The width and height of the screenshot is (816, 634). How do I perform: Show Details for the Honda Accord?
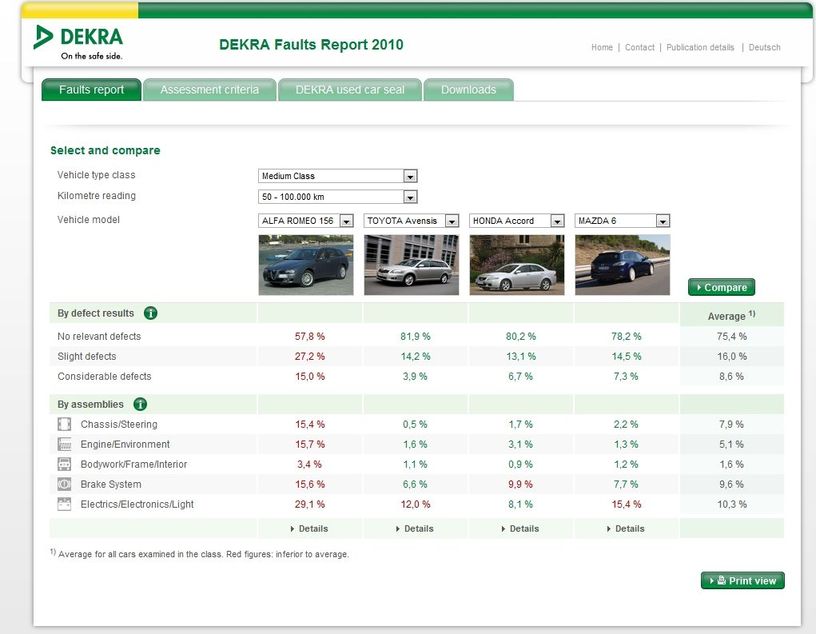pos(520,528)
